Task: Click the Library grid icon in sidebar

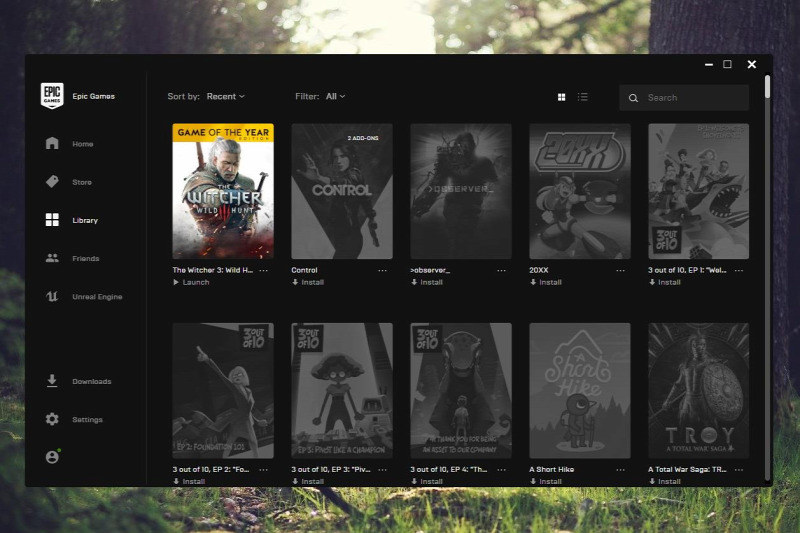Action: [x=52, y=220]
